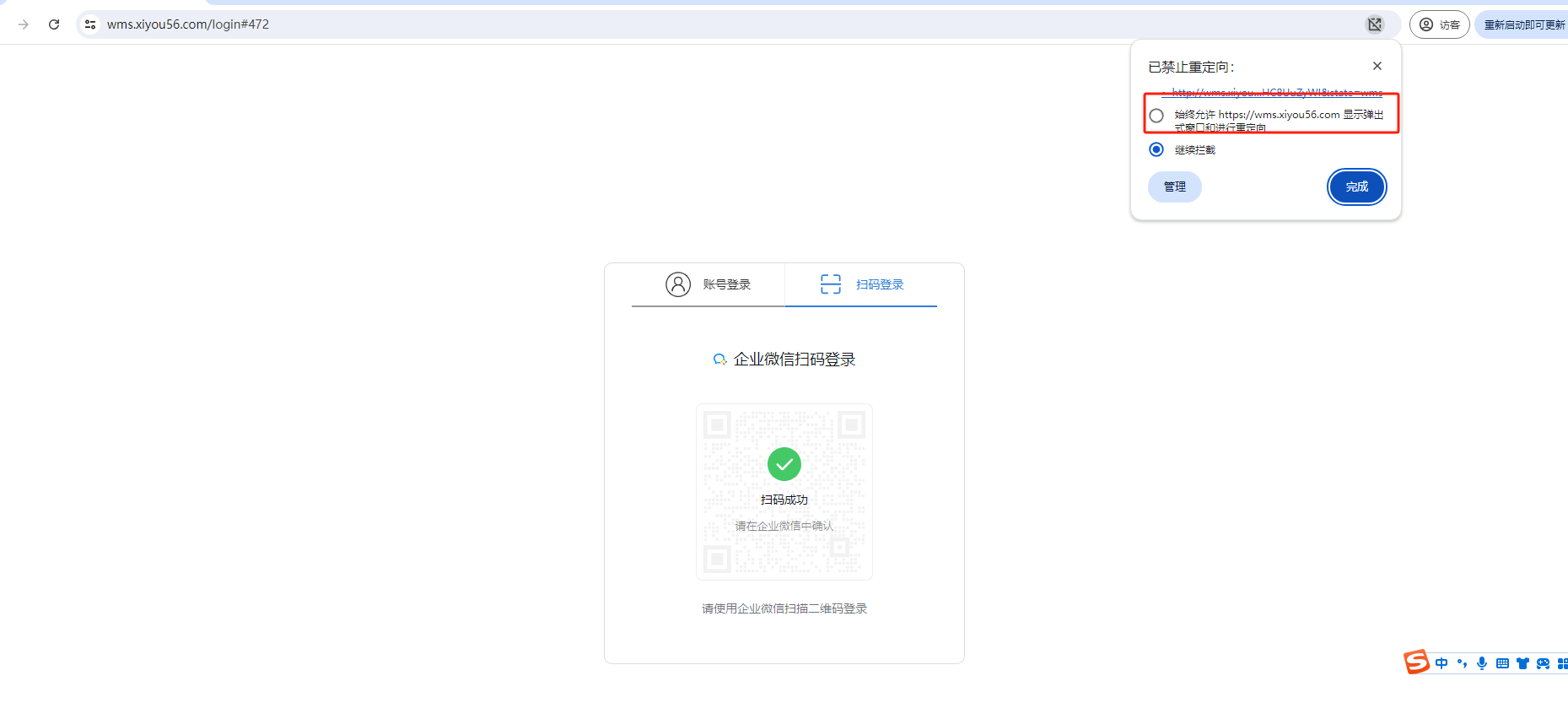This screenshot has width=1568, height=719.
Task: Click the pop-up blocked icon in address bar
Action: pyautogui.click(x=1375, y=24)
